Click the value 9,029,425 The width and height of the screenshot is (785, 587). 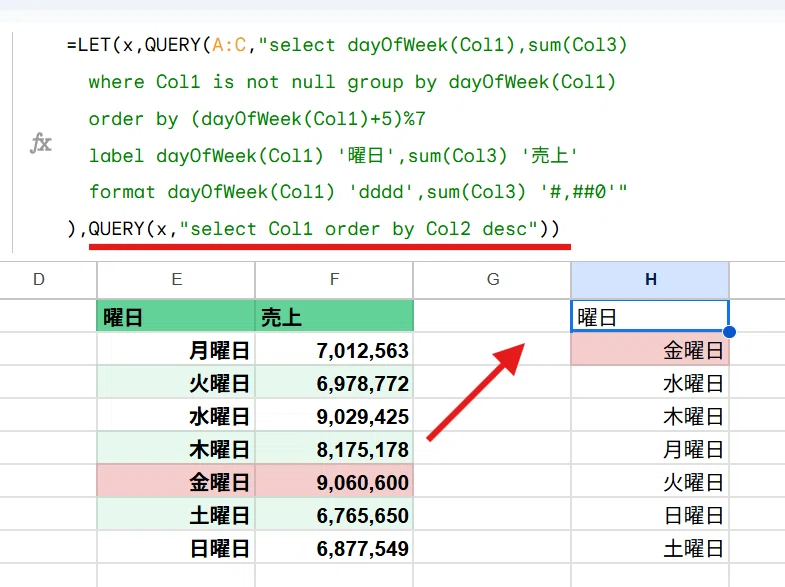(362, 416)
